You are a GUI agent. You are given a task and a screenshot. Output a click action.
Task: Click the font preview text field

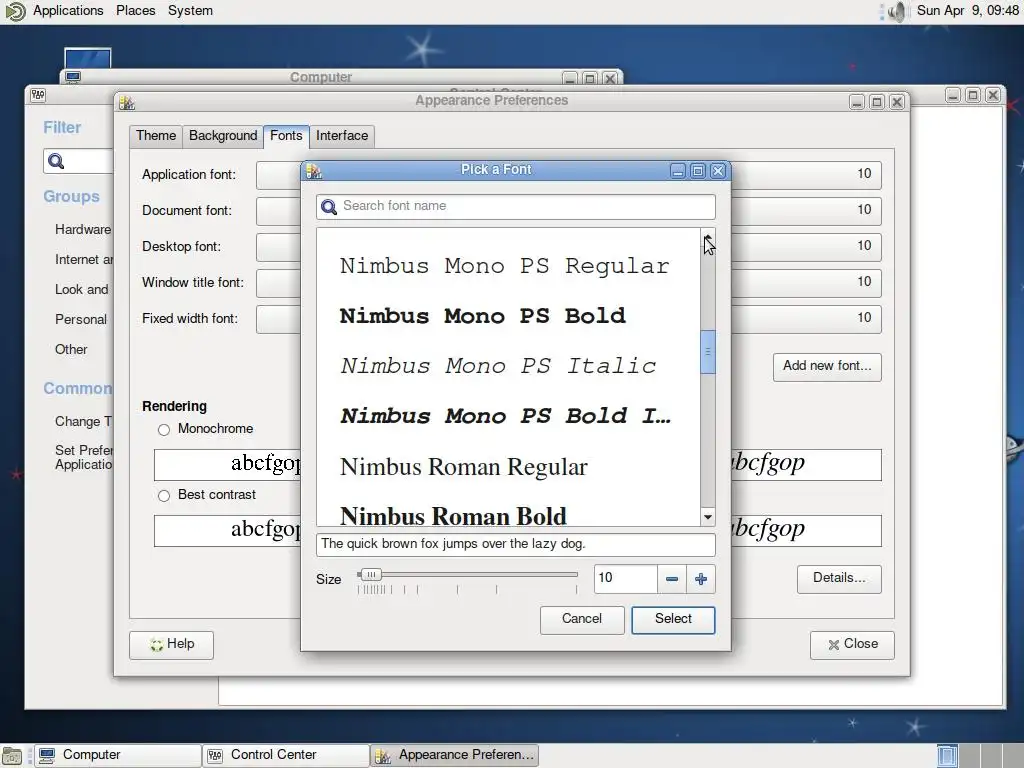[516, 544]
